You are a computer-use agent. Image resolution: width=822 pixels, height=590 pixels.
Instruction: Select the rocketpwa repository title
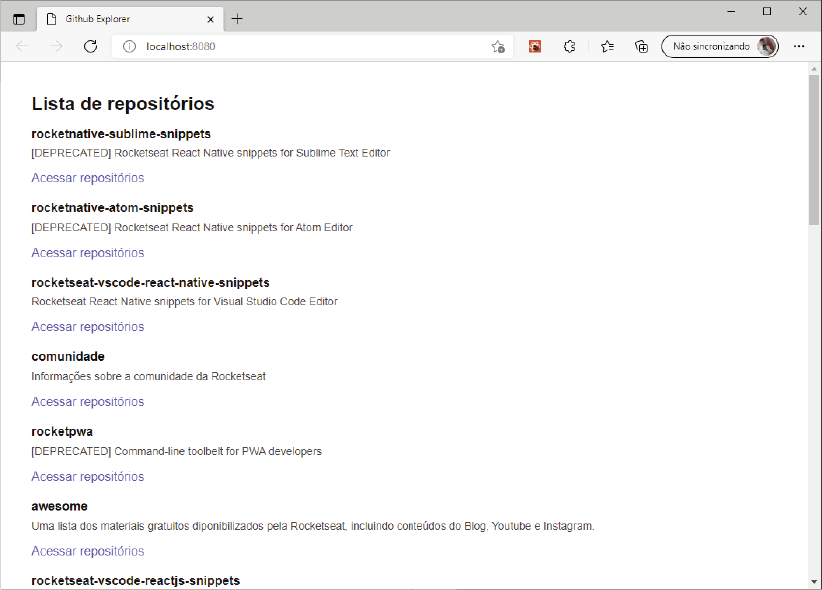tap(62, 432)
